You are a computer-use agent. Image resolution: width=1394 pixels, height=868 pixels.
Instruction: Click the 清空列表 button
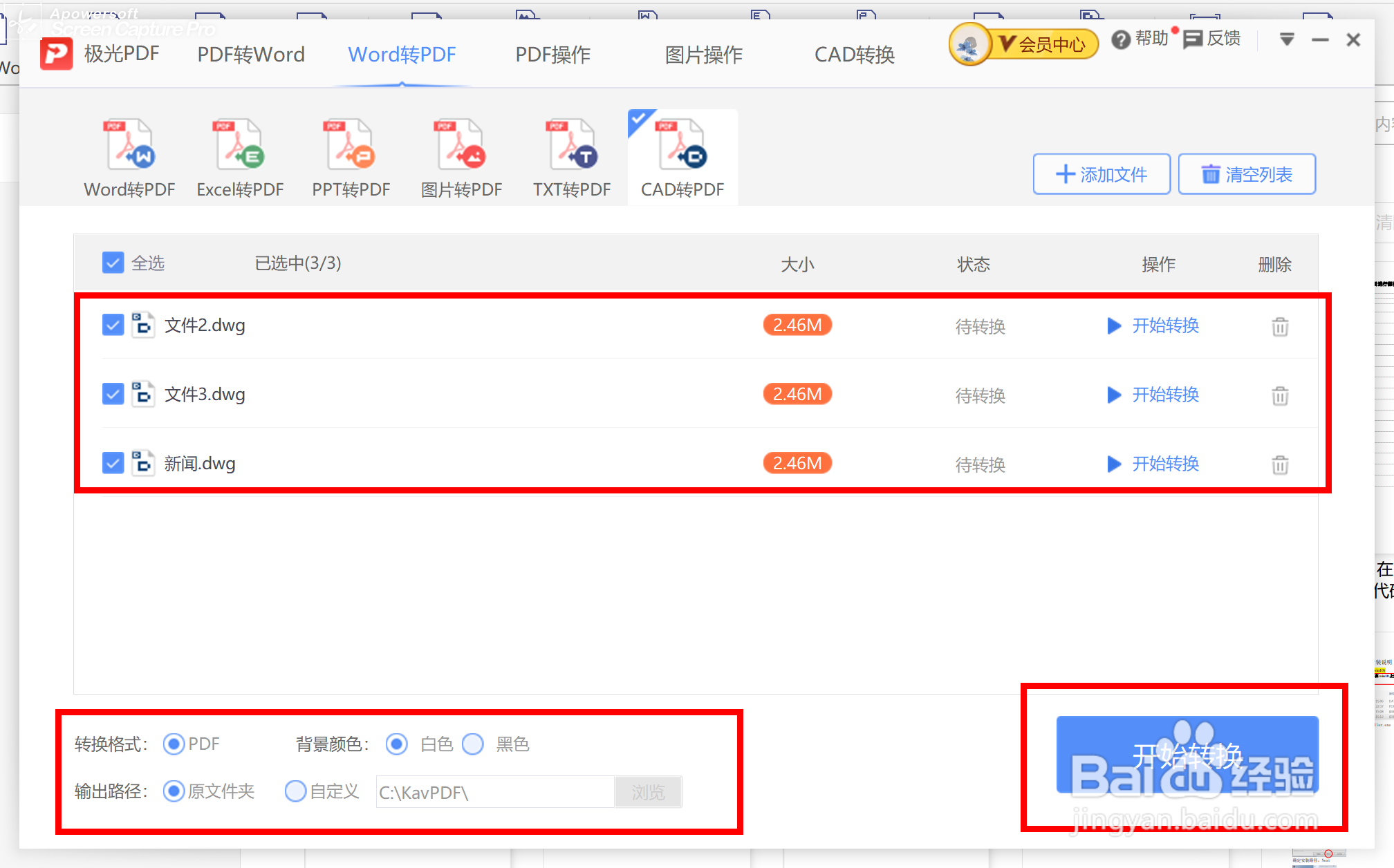click(1247, 174)
